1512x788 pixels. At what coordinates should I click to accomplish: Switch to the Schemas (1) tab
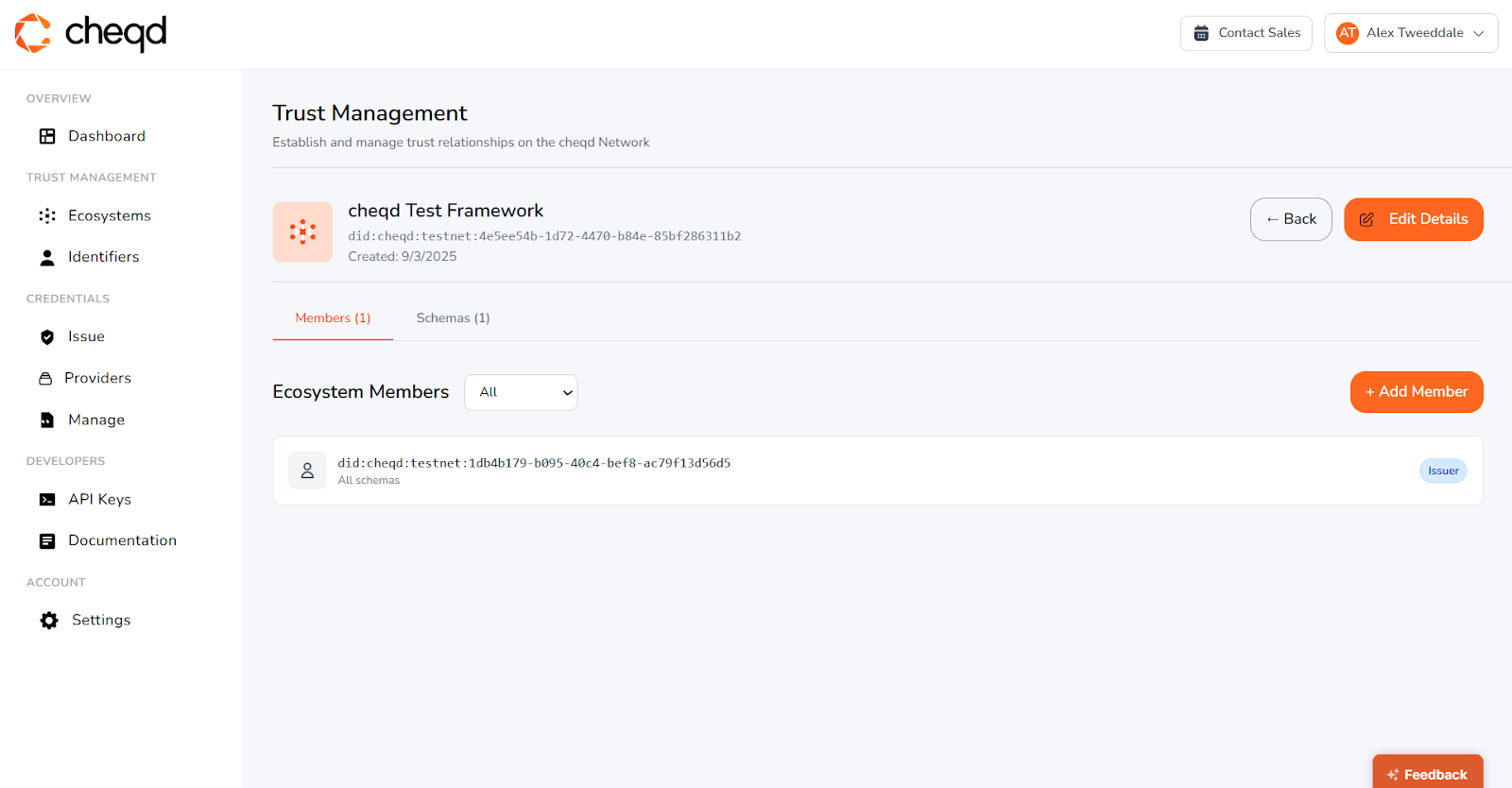pyautogui.click(x=453, y=318)
